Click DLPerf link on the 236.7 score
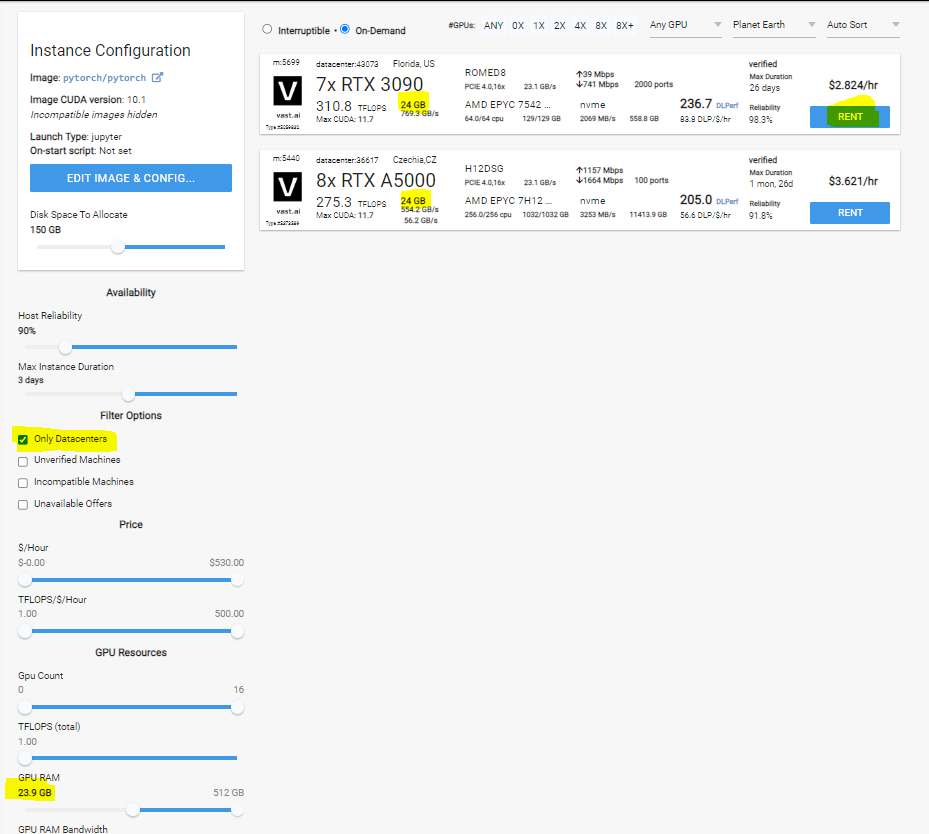The width and height of the screenshot is (929, 834). tap(727, 105)
